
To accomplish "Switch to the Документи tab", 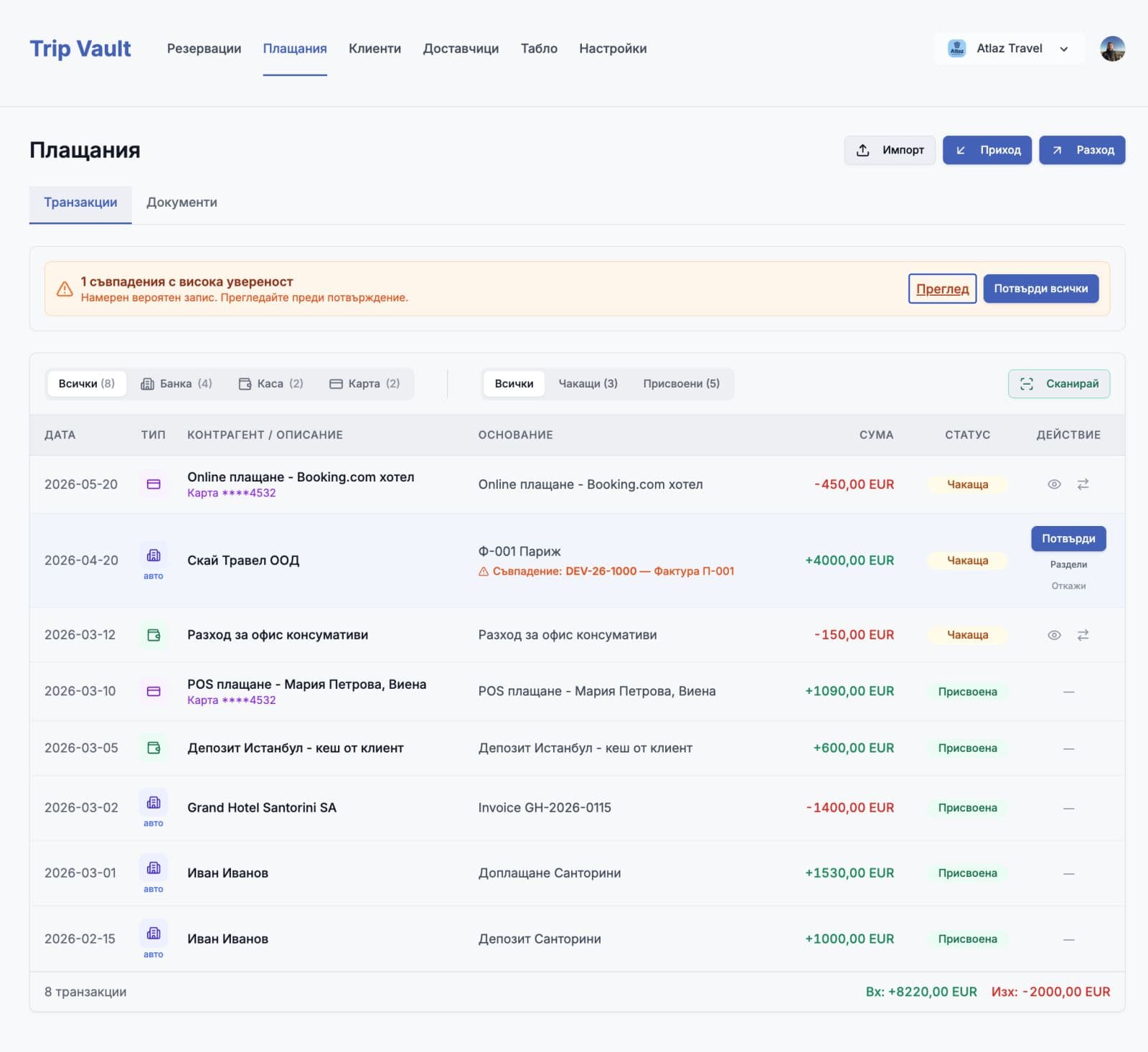I will [182, 203].
